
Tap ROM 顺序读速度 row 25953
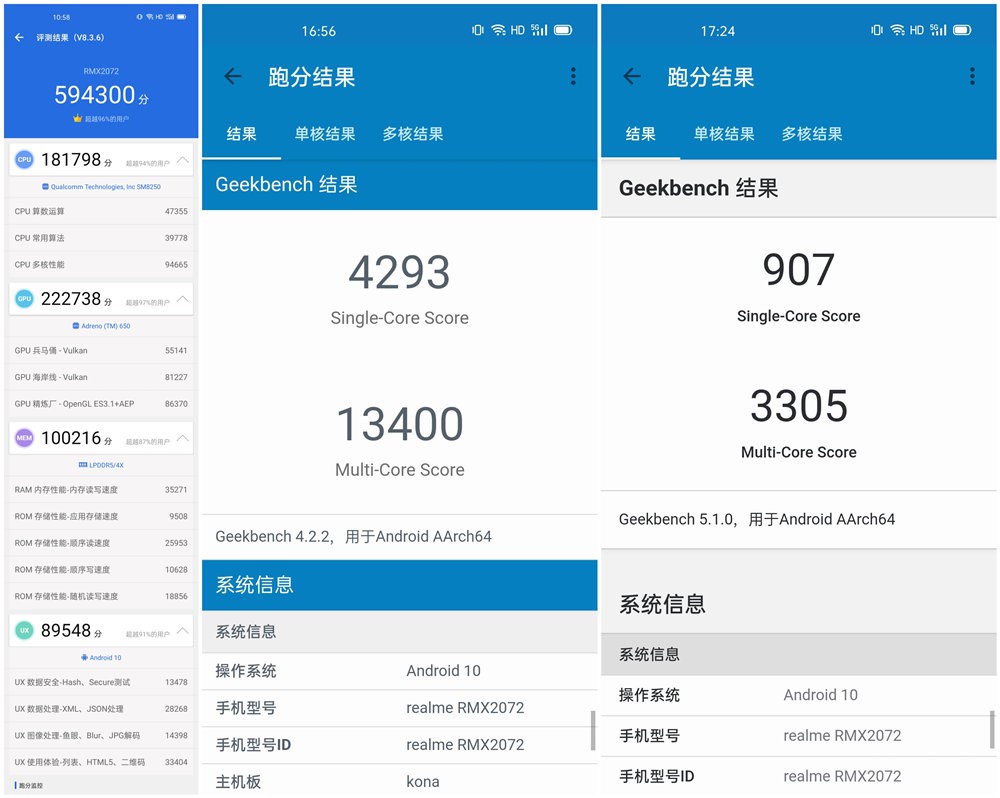point(101,543)
